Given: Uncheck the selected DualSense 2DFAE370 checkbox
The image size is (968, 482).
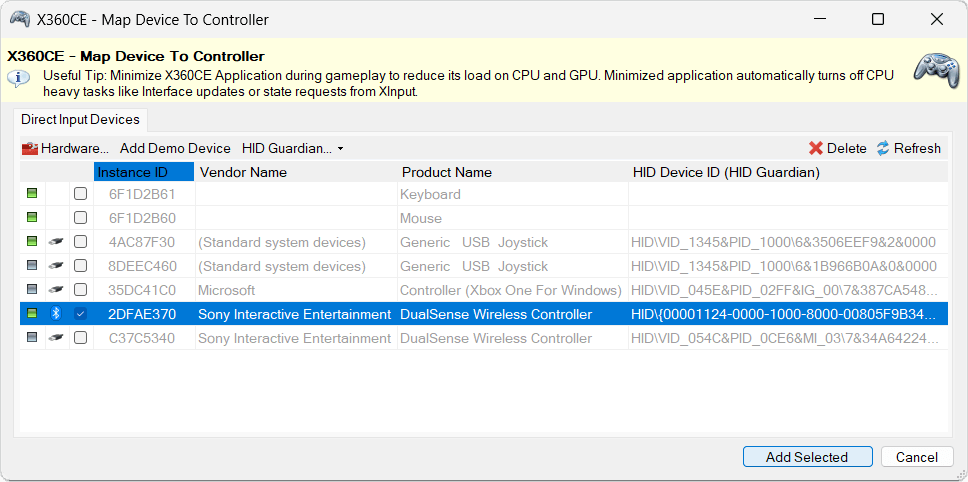Looking at the screenshot, I should tap(80, 314).
